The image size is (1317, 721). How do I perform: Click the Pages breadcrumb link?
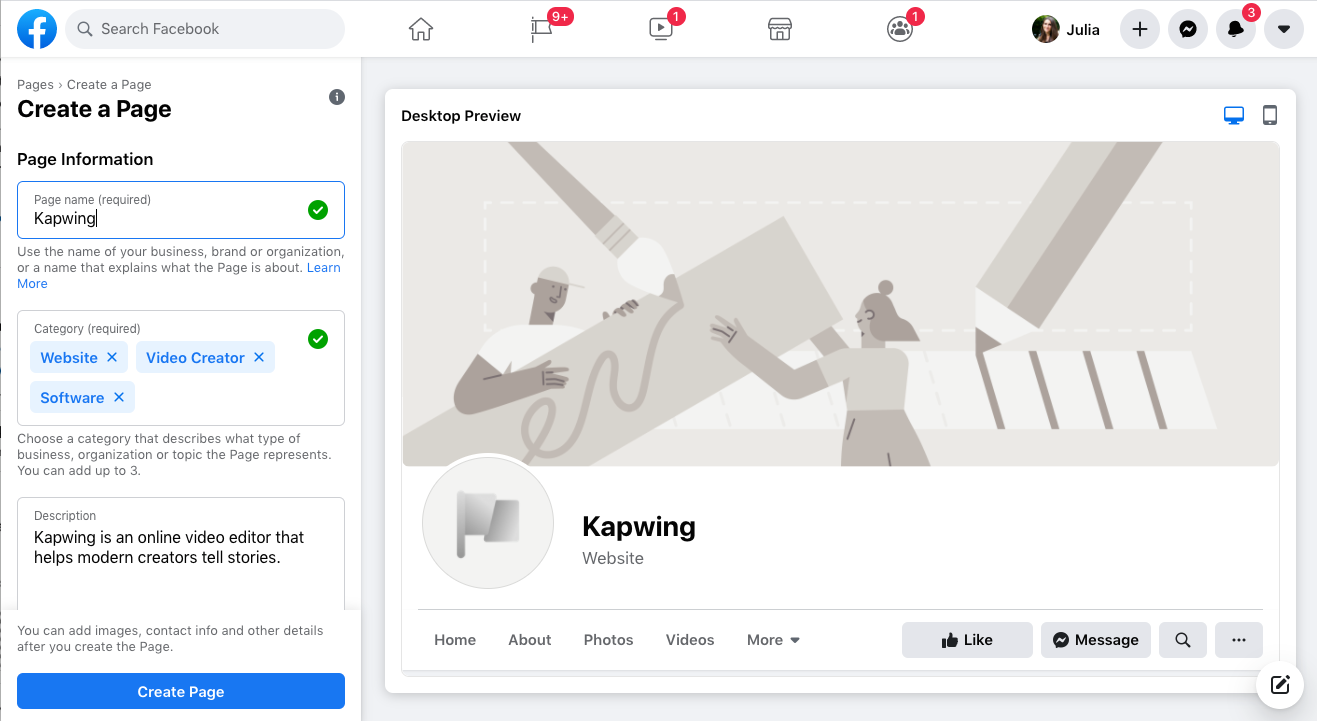click(x=36, y=85)
